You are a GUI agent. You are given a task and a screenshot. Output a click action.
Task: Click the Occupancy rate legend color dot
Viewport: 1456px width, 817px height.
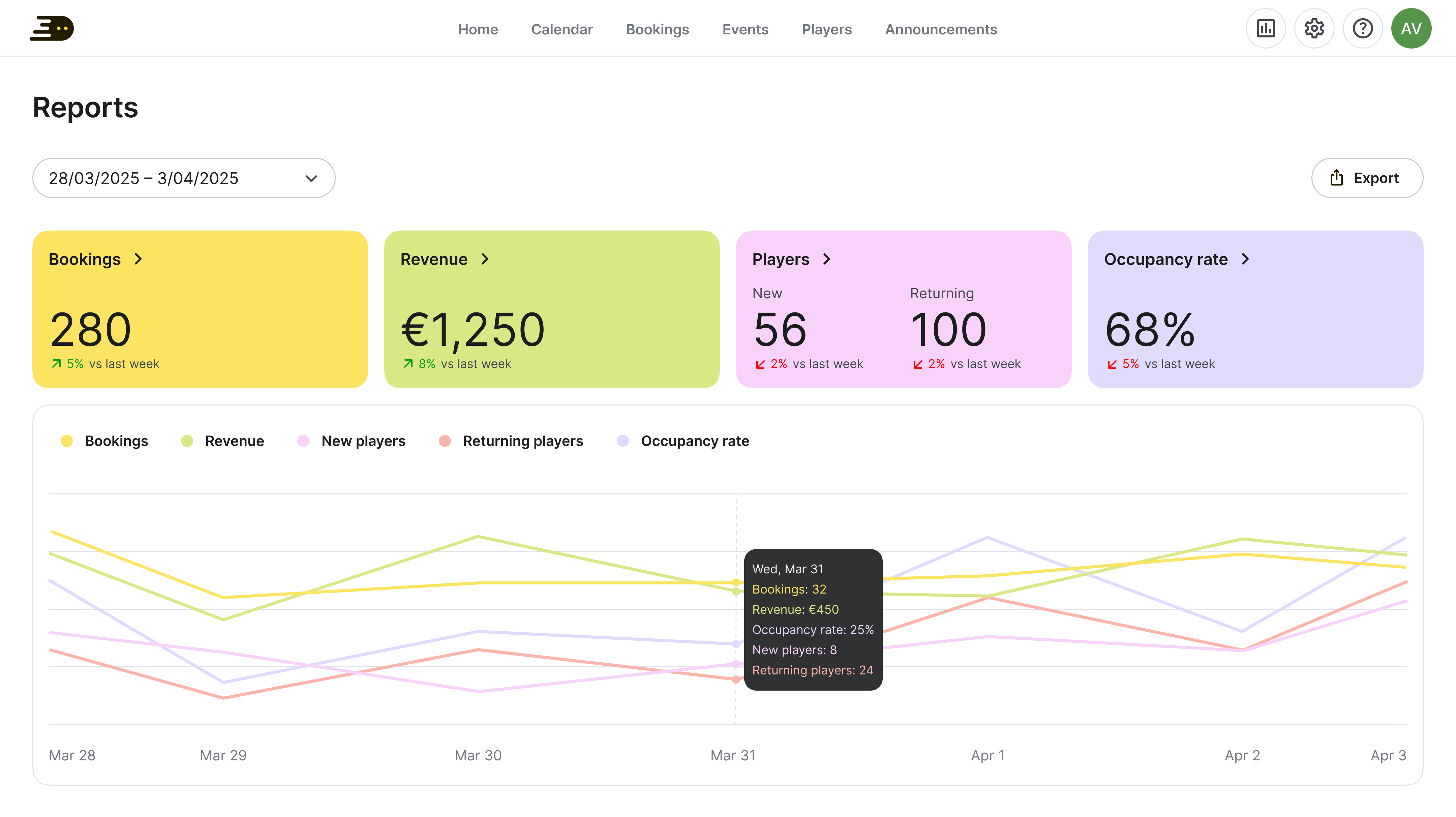tap(622, 441)
